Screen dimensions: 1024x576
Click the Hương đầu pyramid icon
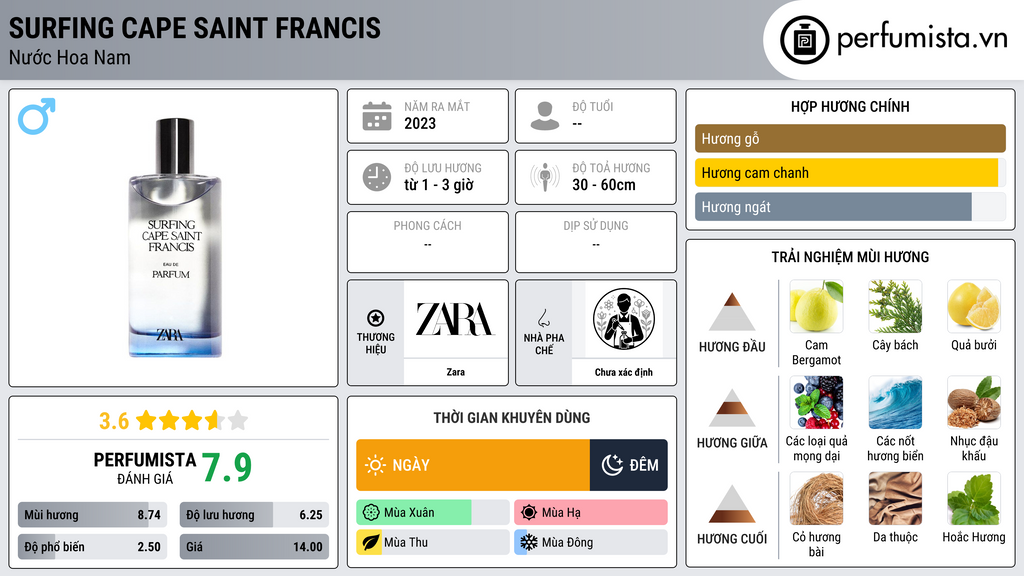(x=732, y=312)
